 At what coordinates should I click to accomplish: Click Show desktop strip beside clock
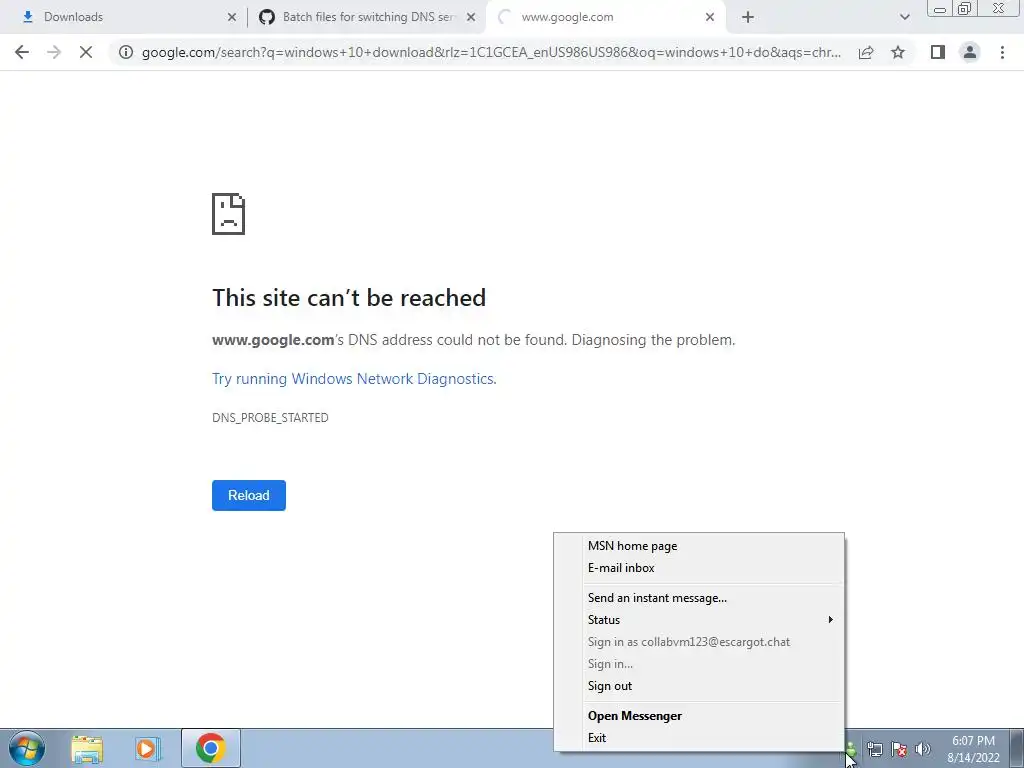tap(1016, 748)
